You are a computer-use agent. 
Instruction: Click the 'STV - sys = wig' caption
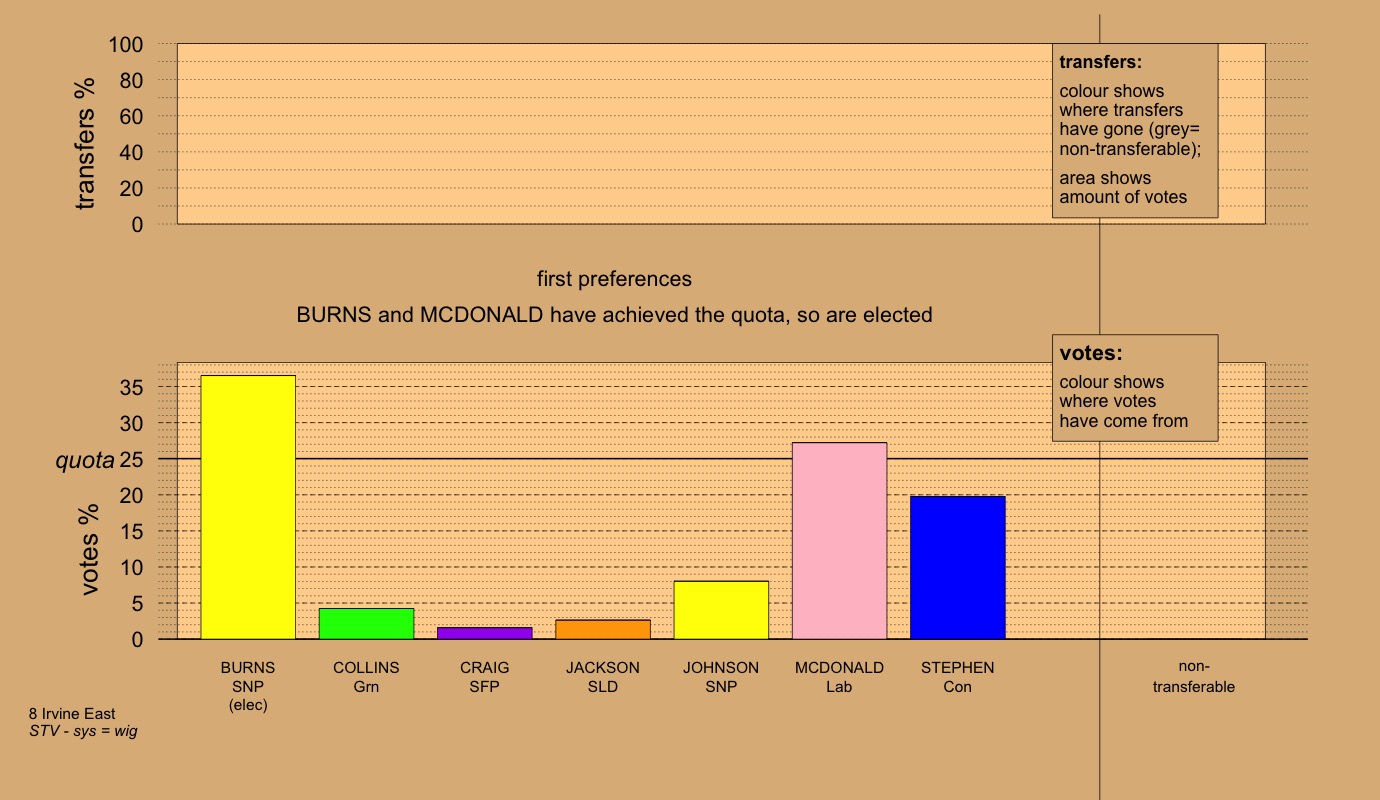[x=83, y=731]
